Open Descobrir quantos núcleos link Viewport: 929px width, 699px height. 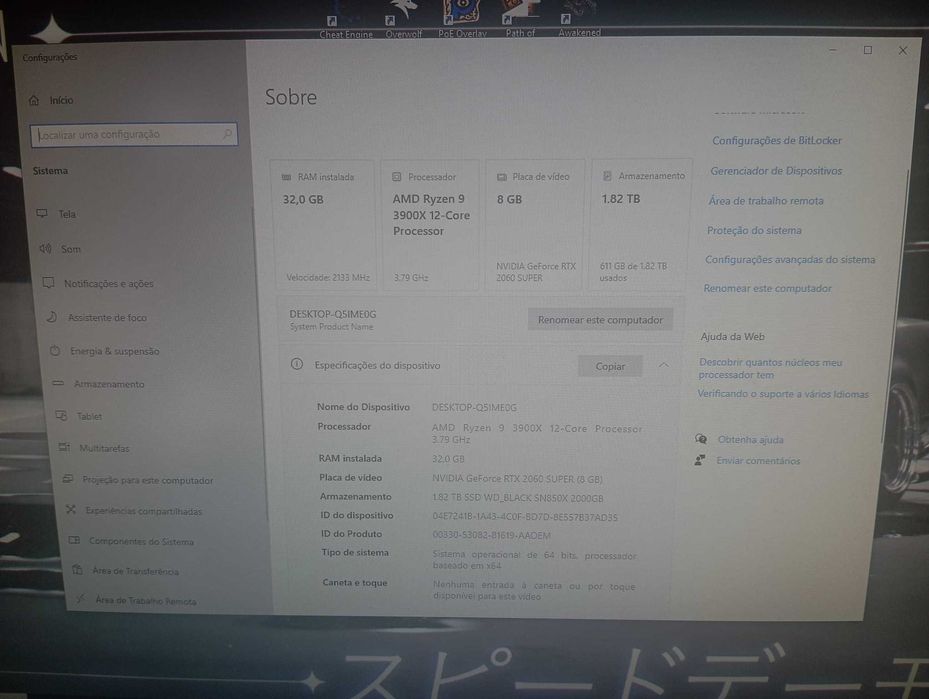click(x=770, y=368)
